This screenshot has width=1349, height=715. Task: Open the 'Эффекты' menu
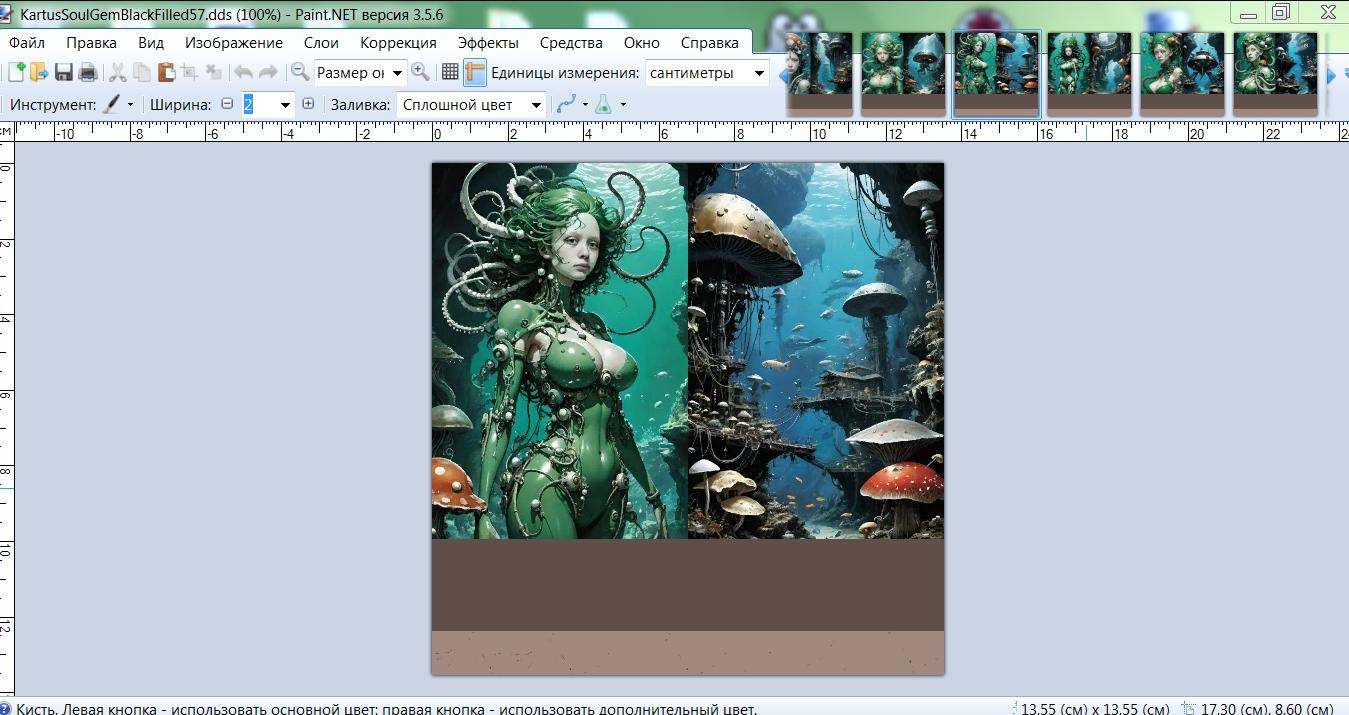click(x=488, y=42)
